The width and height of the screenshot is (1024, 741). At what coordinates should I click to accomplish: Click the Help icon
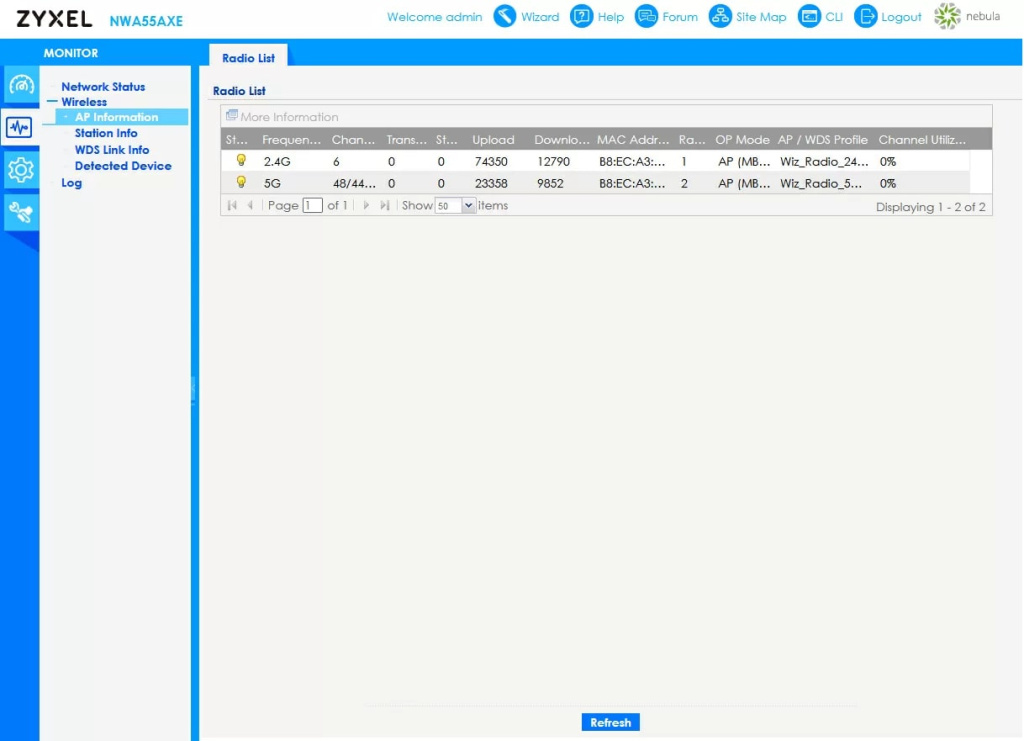click(581, 16)
